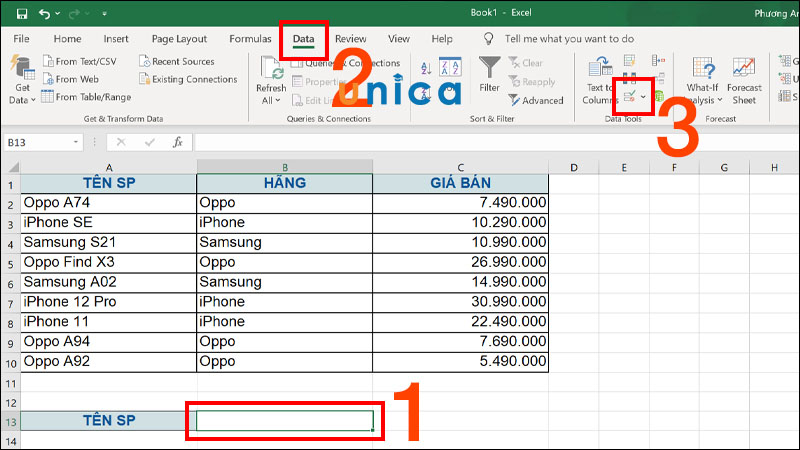Import data From Text/CSV
Image resolution: width=800 pixels, height=450 pixels.
[x=80, y=61]
